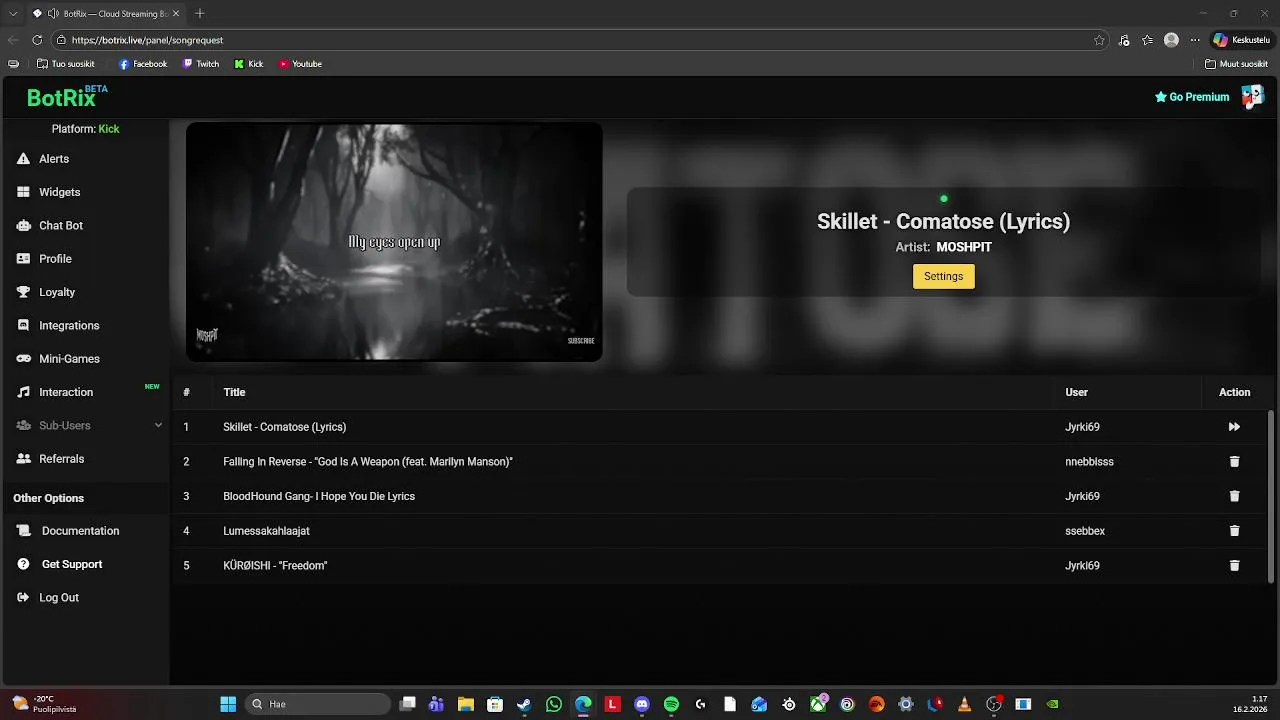Delete the KÜRØISHI Freedom request

[x=1234, y=566]
